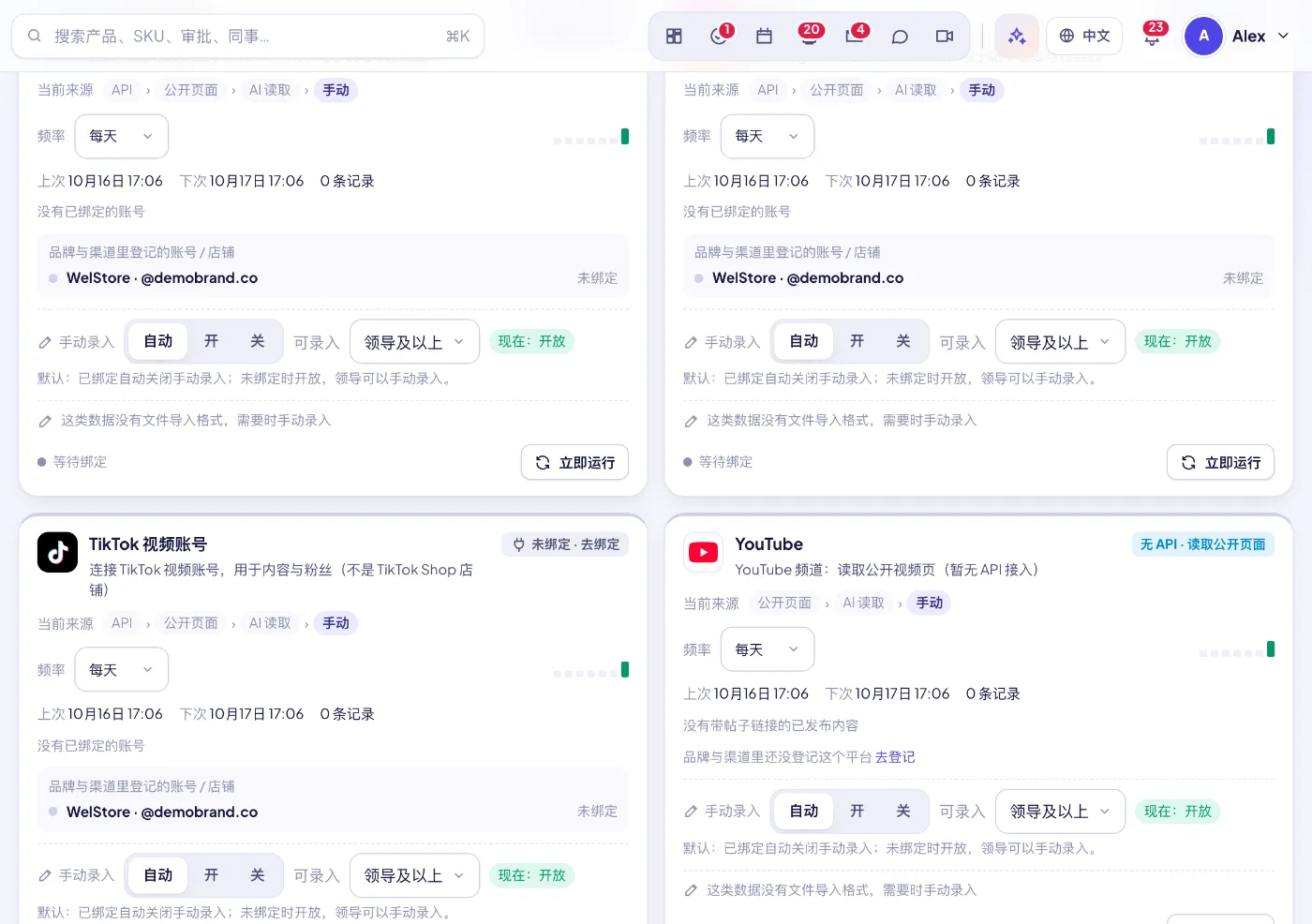Open the inbox icon with badge 20
Viewport: 1312px width, 924px height.
click(810, 37)
